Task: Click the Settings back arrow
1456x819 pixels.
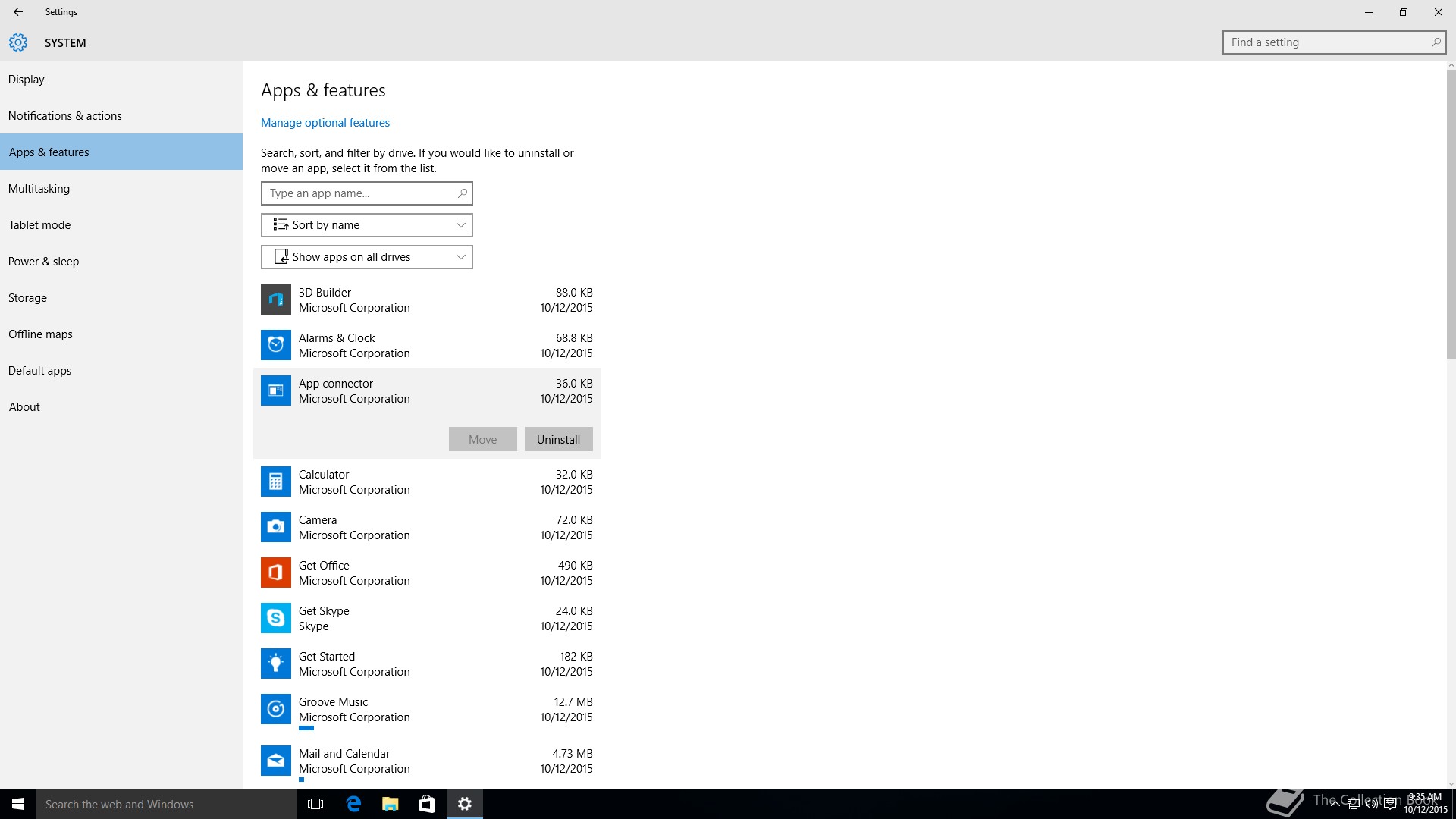Action: (18, 12)
